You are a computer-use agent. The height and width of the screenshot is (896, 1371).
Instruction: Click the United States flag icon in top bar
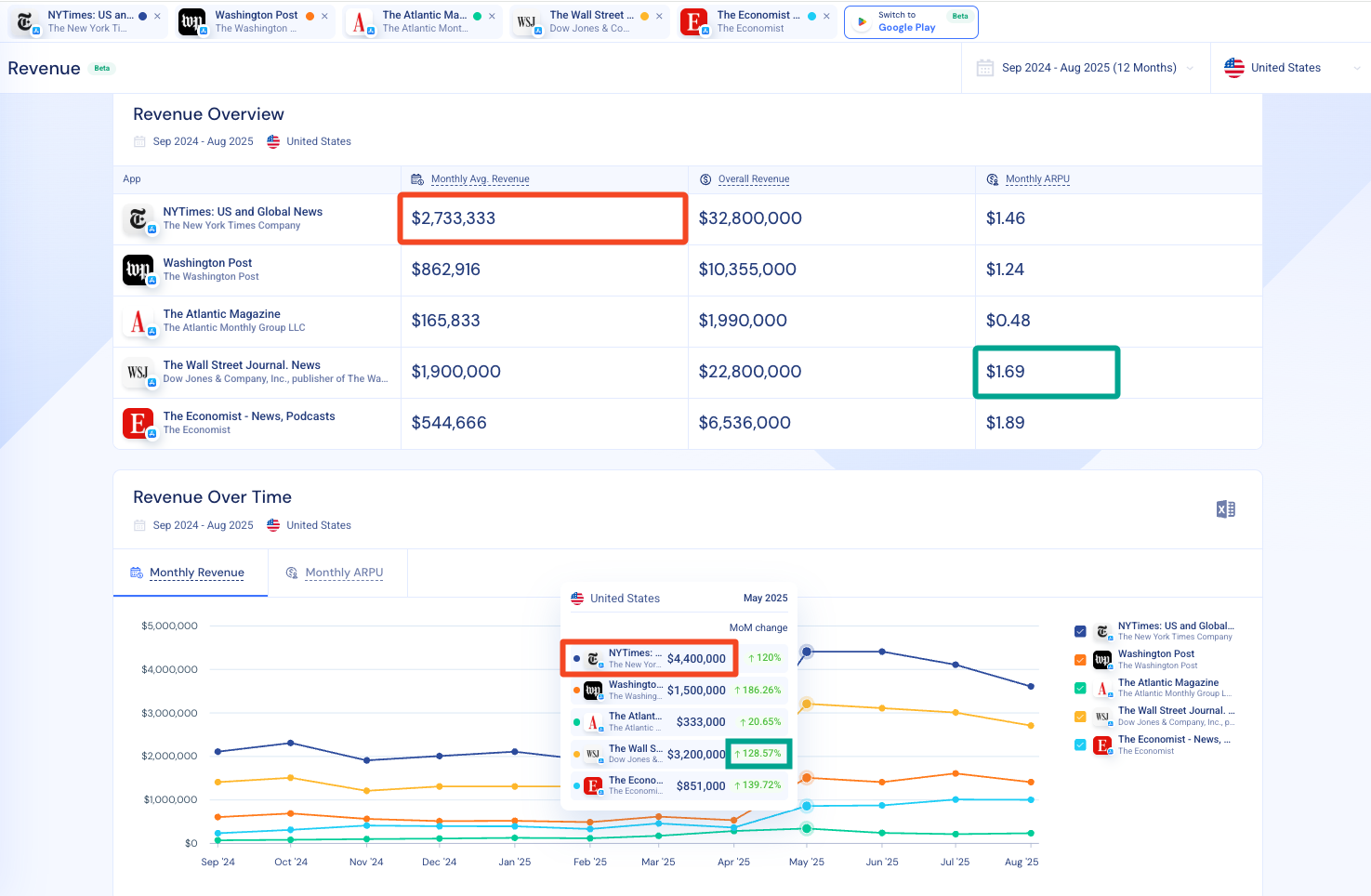pos(1234,68)
